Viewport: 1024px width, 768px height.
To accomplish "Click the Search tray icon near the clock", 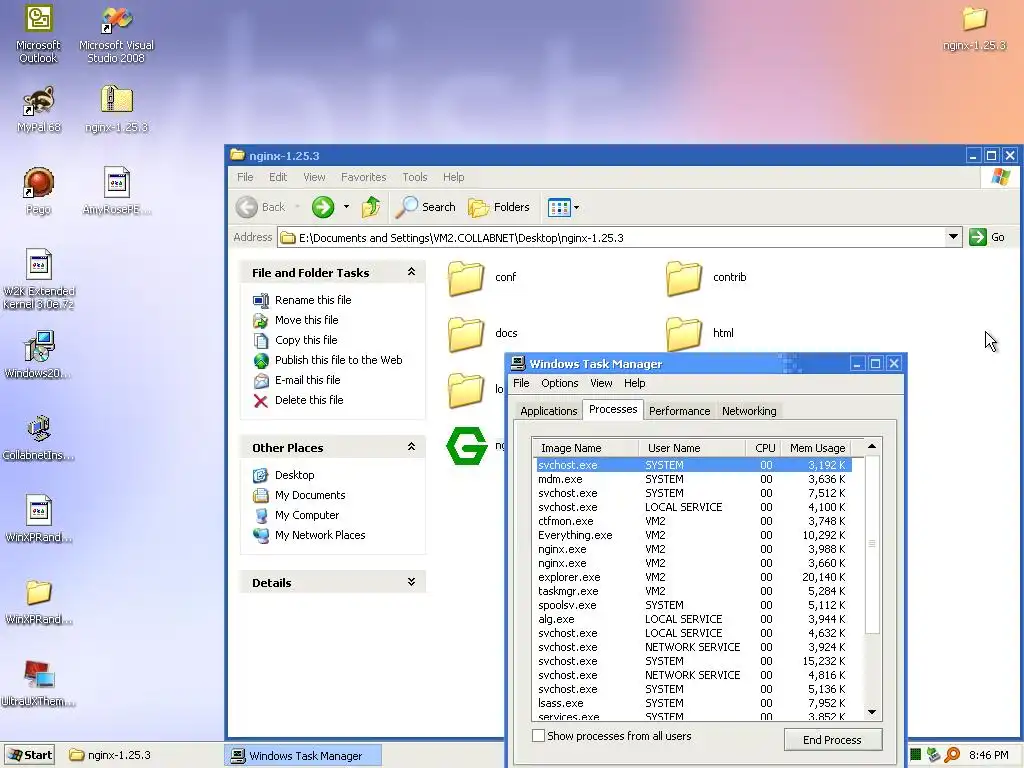I will click(x=952, y=756).
